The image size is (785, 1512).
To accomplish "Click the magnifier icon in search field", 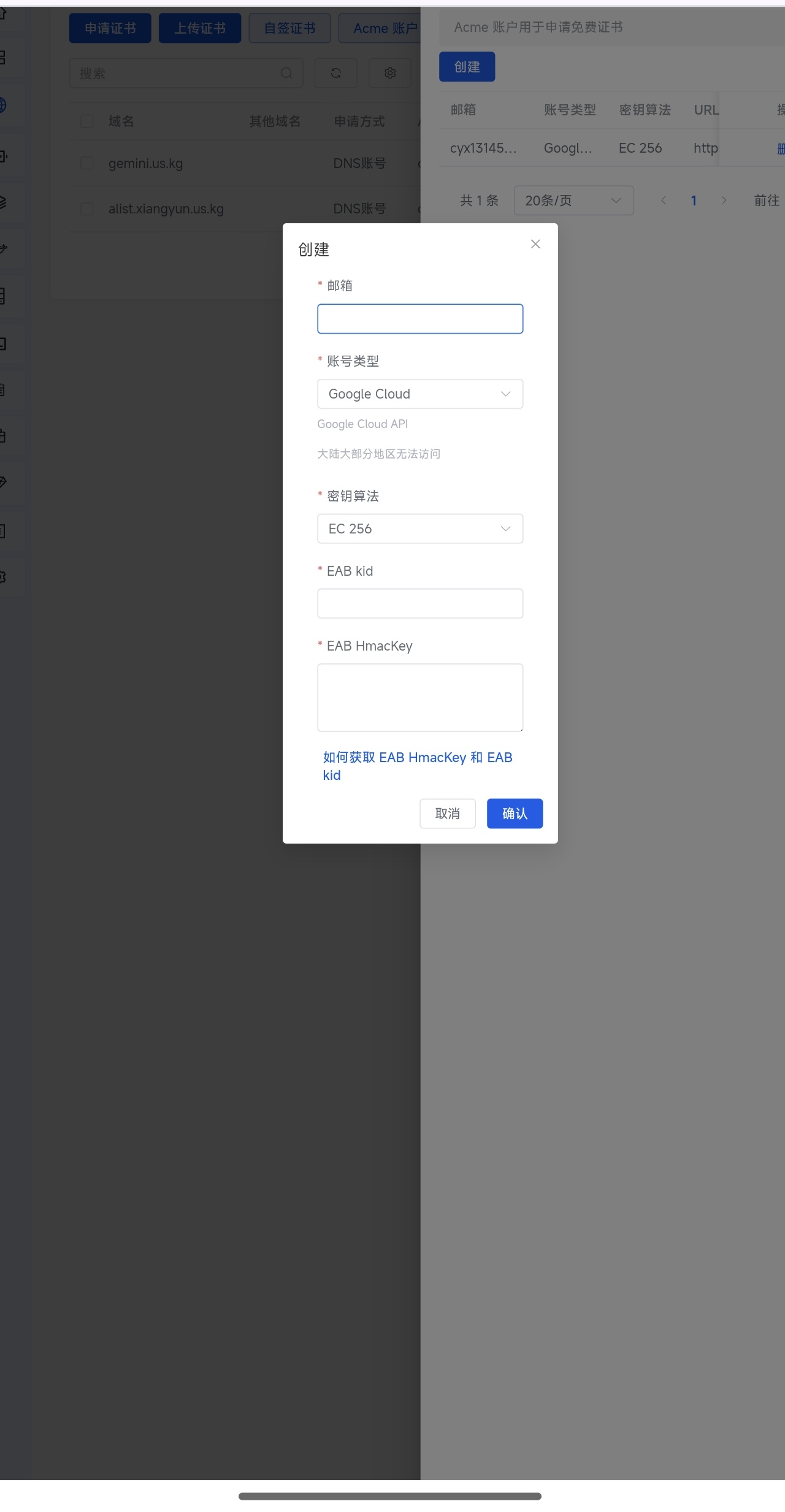I will click(x=286, y=73).
